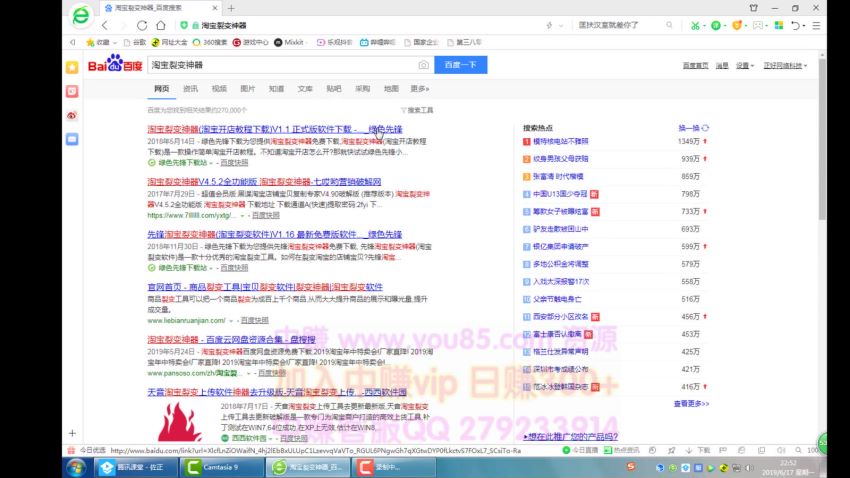Click the 百度一下 search button
Screen dimensions: 850x478
point(461,65)
